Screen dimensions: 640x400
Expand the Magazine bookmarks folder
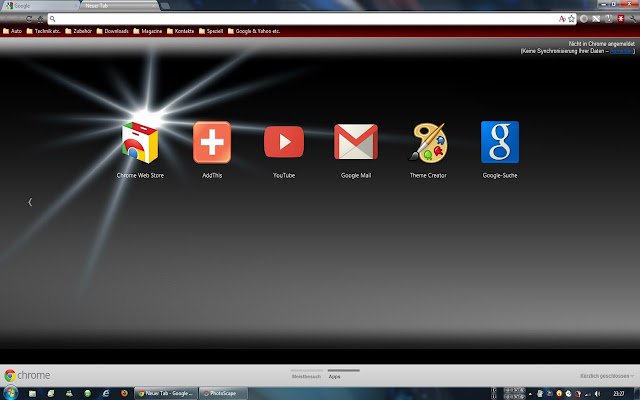(x=147, y=31)
